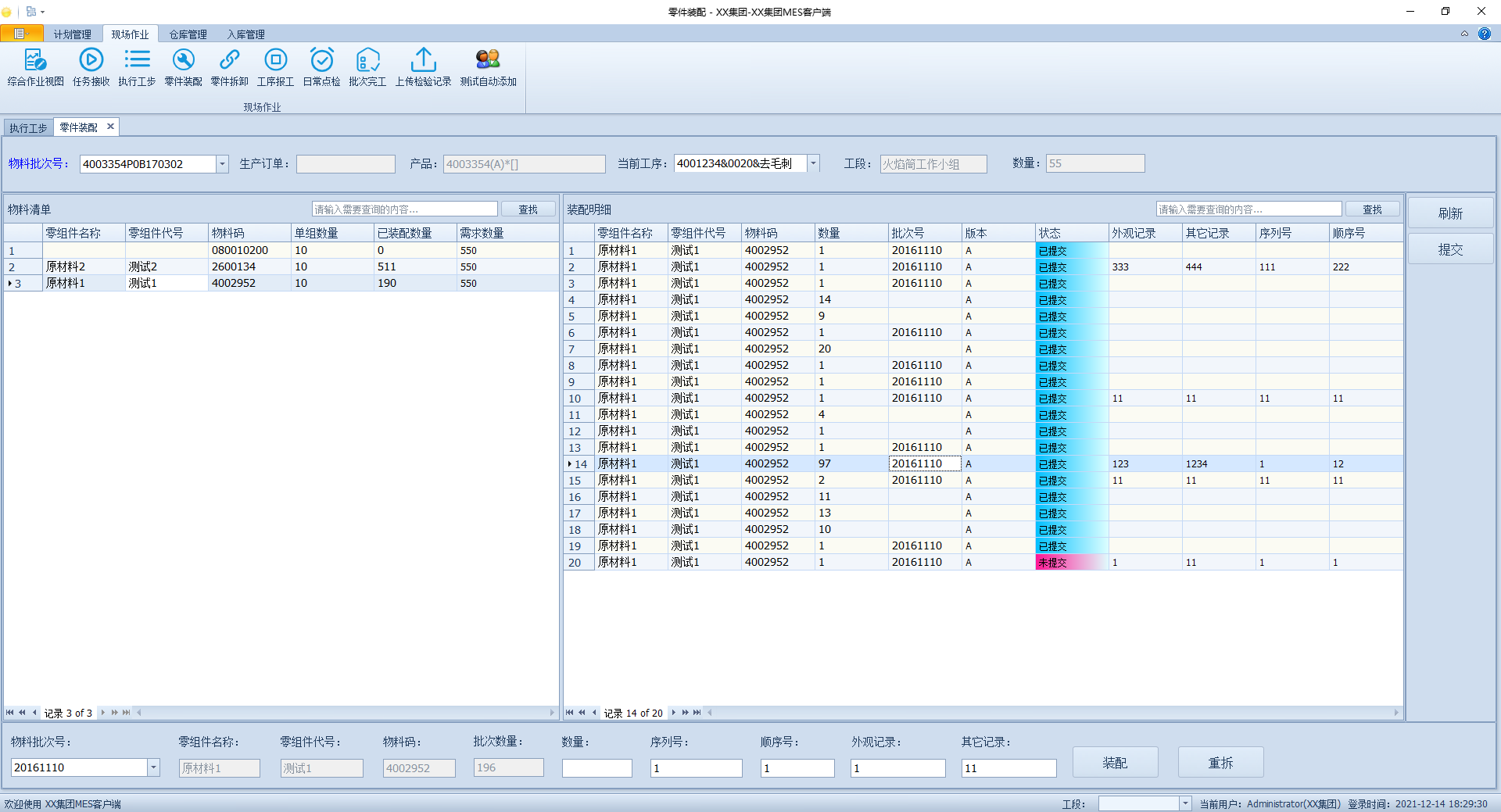This screenshot has height=812, width=1501.
Task: Click the 物料清单 horizontal scrollbar
Action: (x=345, y=712)
